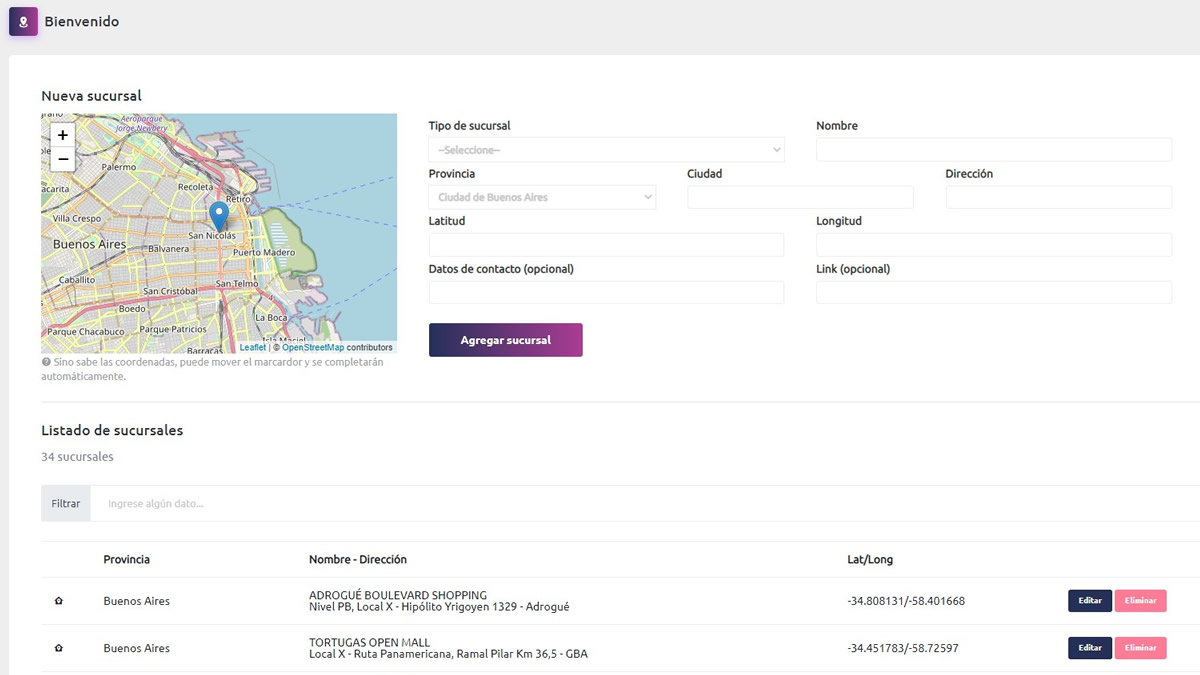Click the Link (opcional) input field
1200x675 pixels.
point(993,292)
